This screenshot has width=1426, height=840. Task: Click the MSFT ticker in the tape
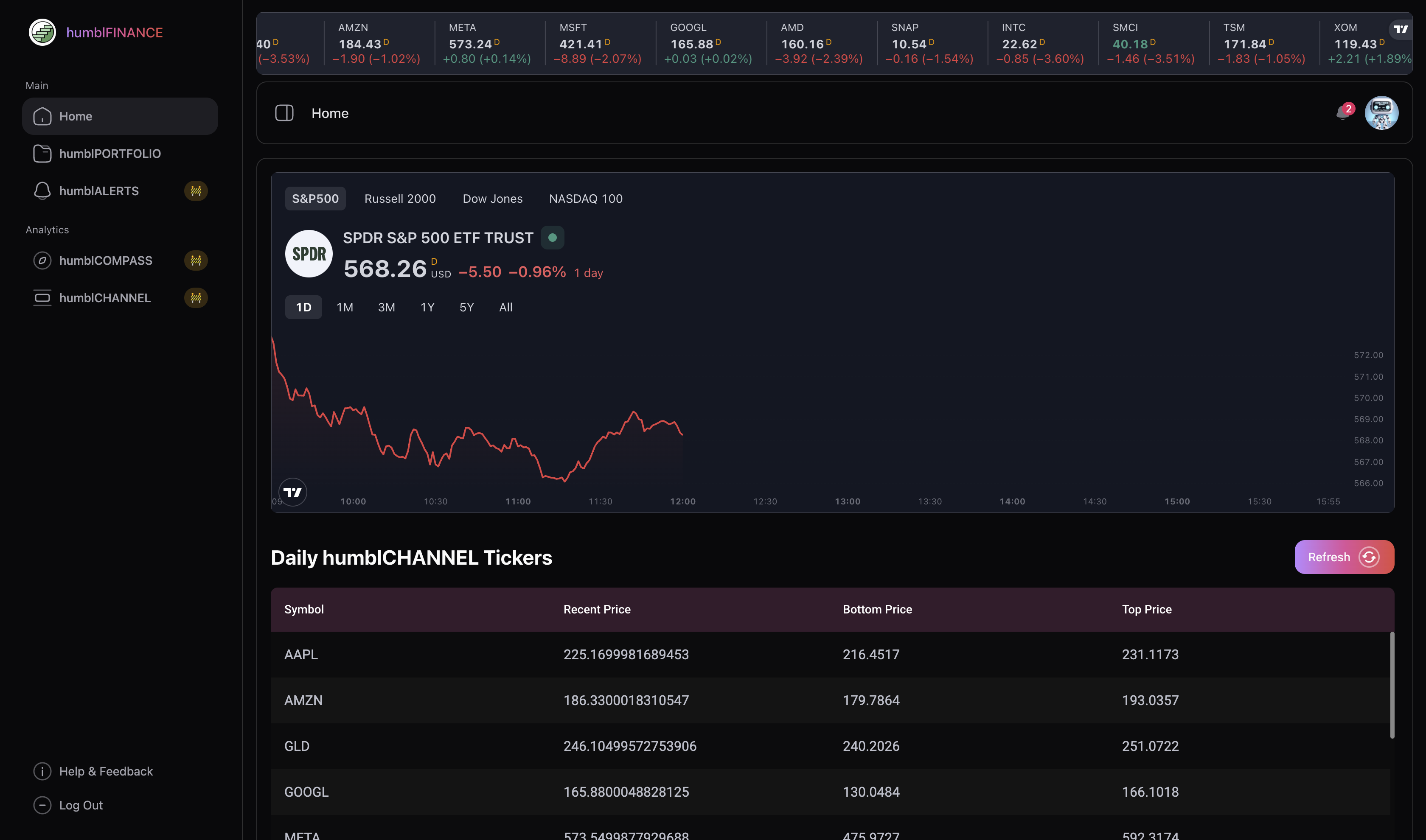click(600, 43)
